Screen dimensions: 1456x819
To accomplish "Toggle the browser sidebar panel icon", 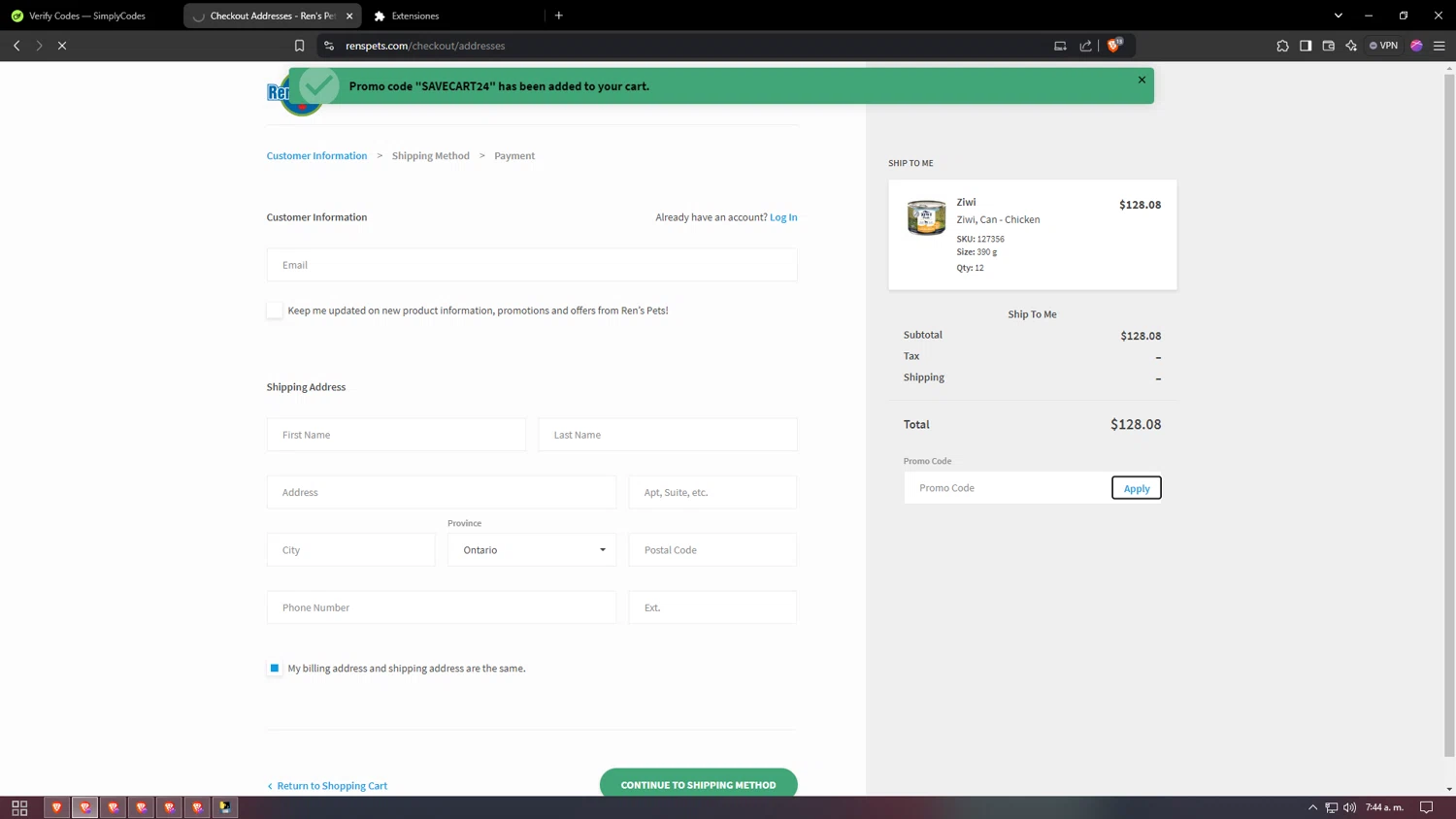I will 1306,46.
